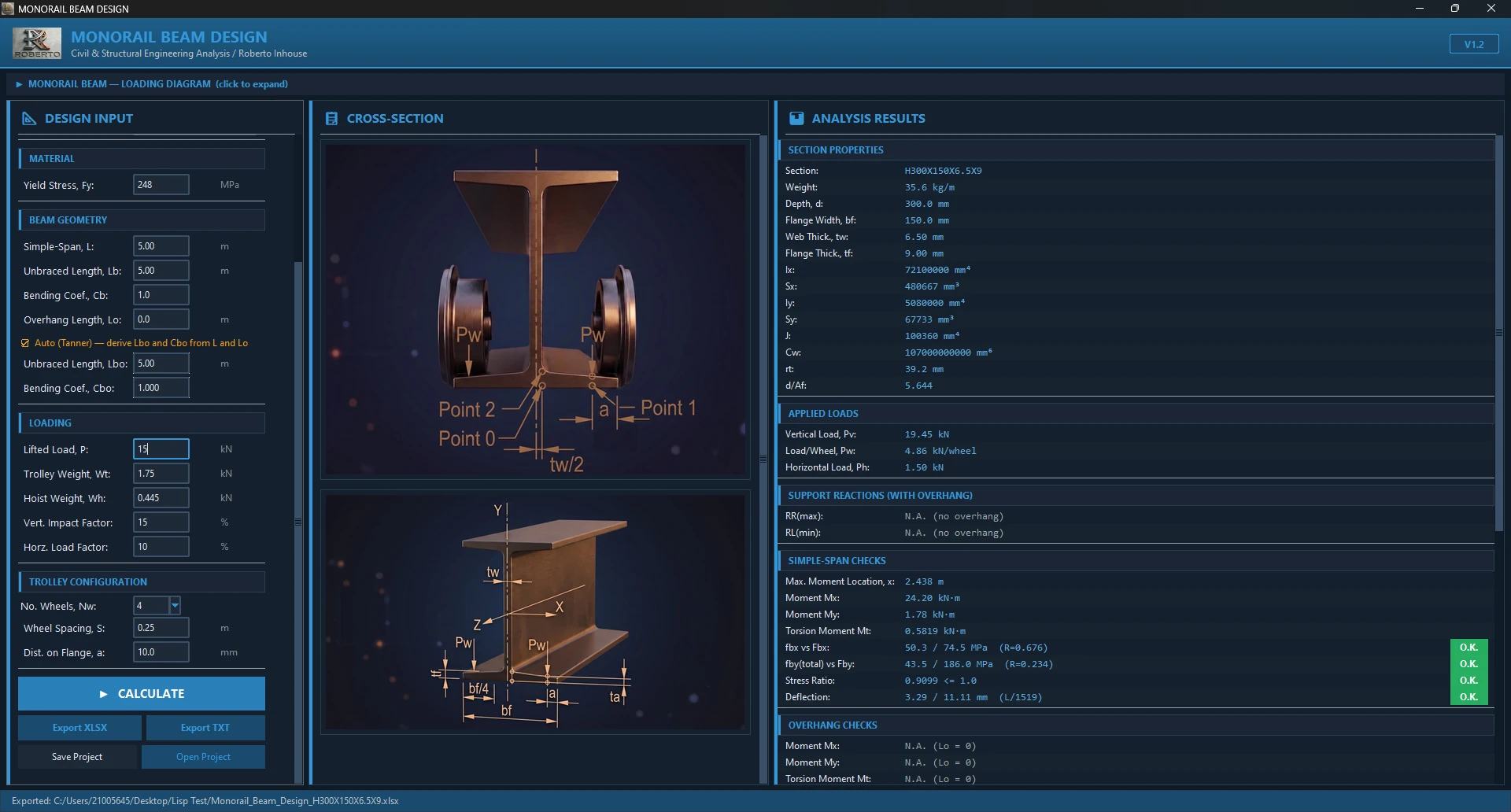Click the O.K. badge for fbx vs Fbx
This screenshot has width=1511, height=812.
pyautogui.click(x=1469, y=648)
